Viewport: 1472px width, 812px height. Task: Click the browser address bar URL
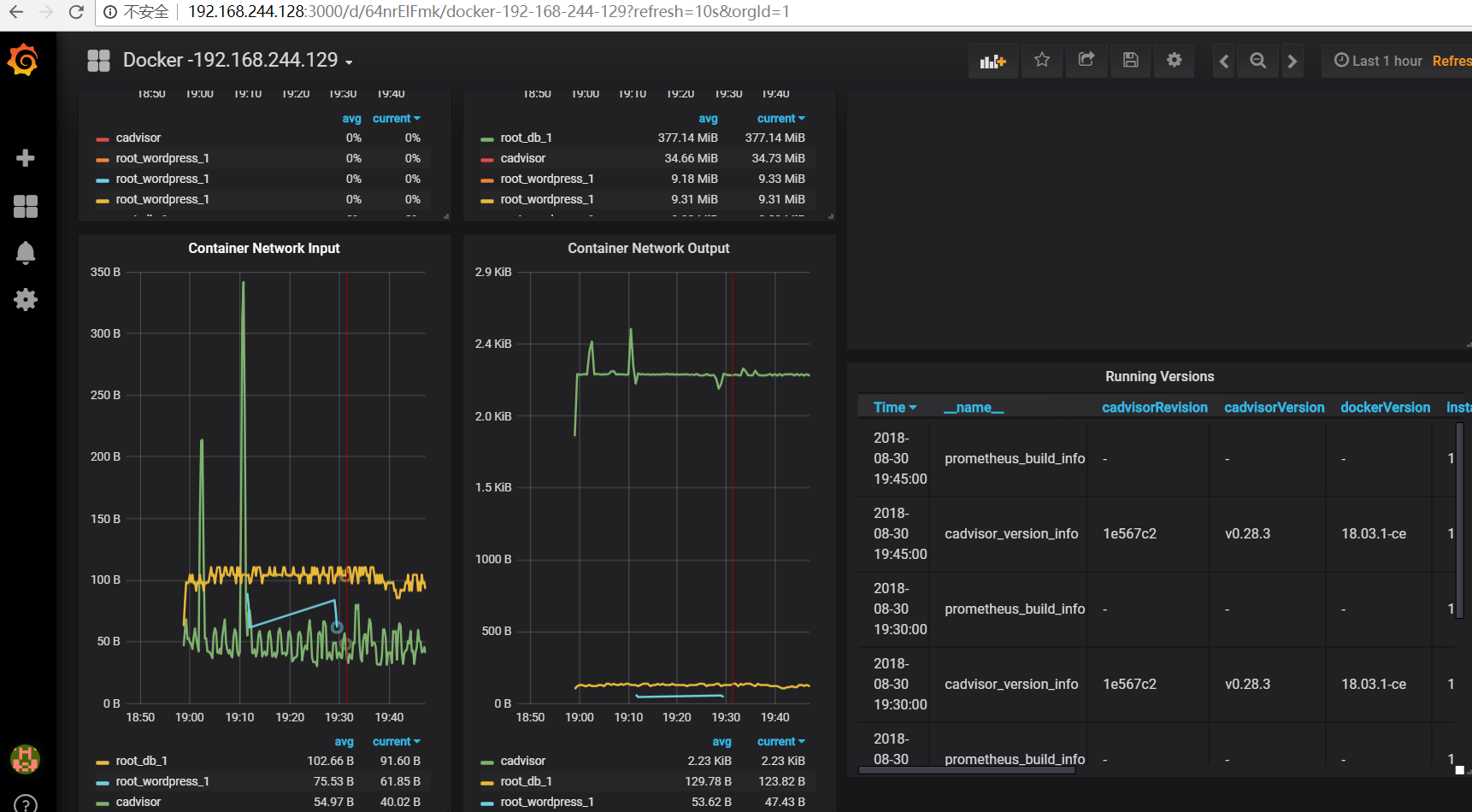[x=488, y=12]
